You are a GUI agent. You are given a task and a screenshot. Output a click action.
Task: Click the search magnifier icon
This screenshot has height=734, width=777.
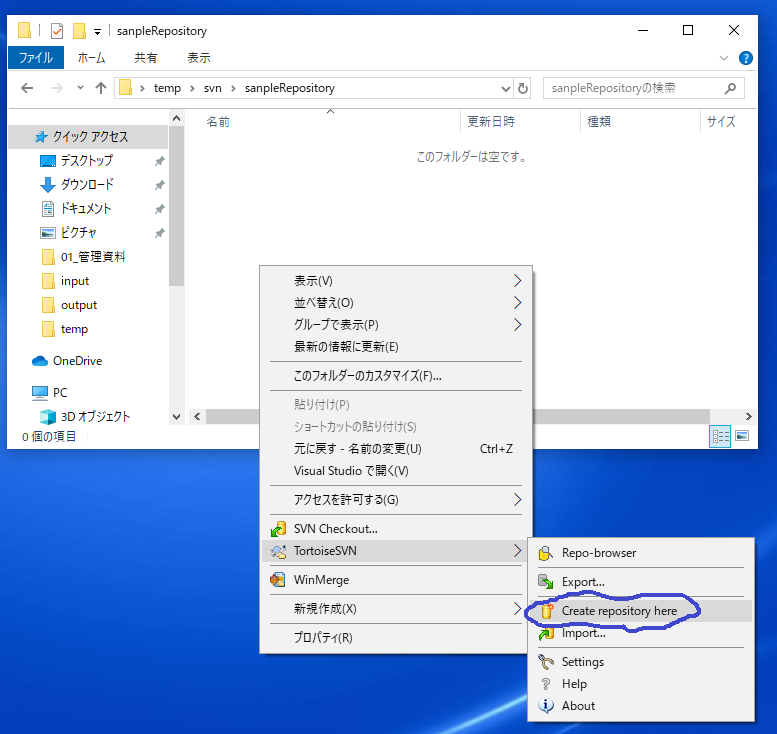click(x=730, y=88)
